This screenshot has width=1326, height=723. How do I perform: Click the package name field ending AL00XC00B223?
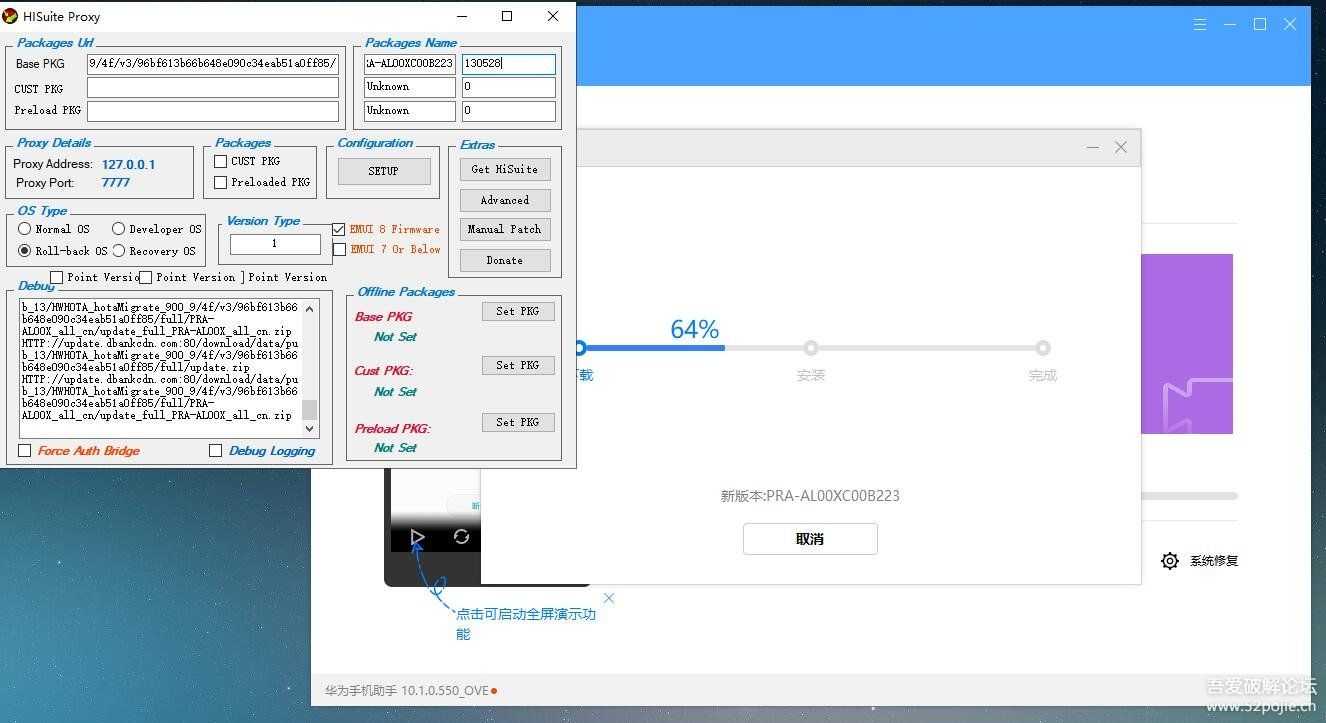(410, 63)
